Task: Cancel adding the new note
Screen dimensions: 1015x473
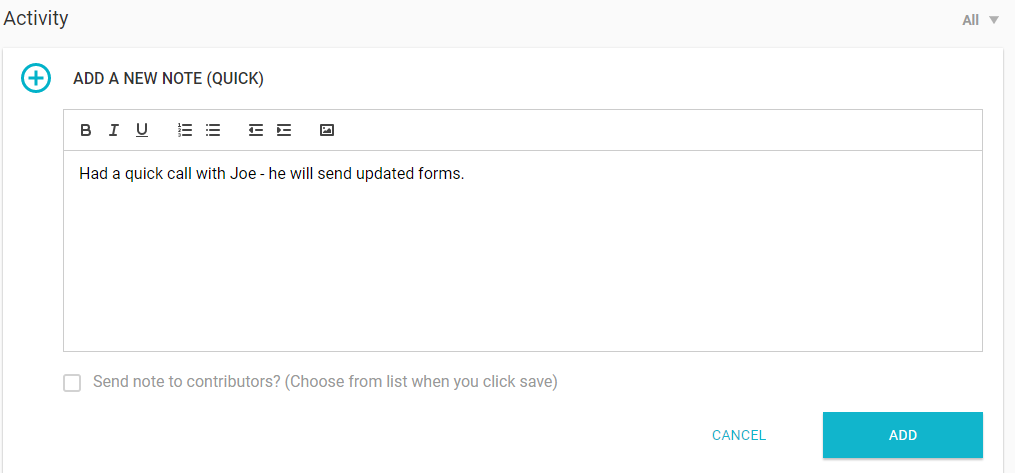Action: click(x=739, y=435)
